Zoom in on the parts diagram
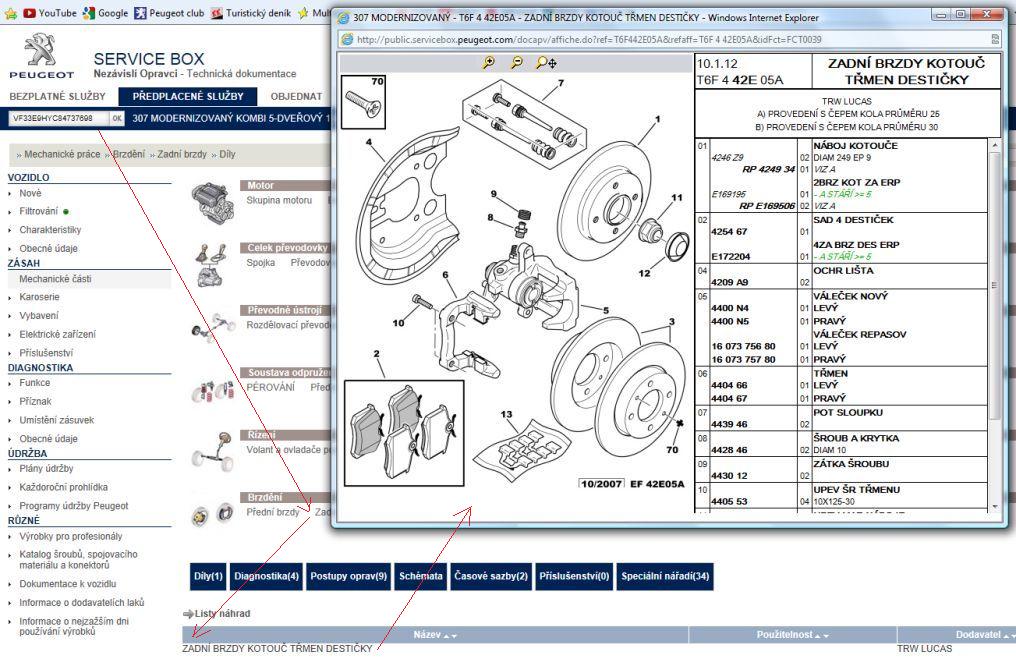 [489, 62]
